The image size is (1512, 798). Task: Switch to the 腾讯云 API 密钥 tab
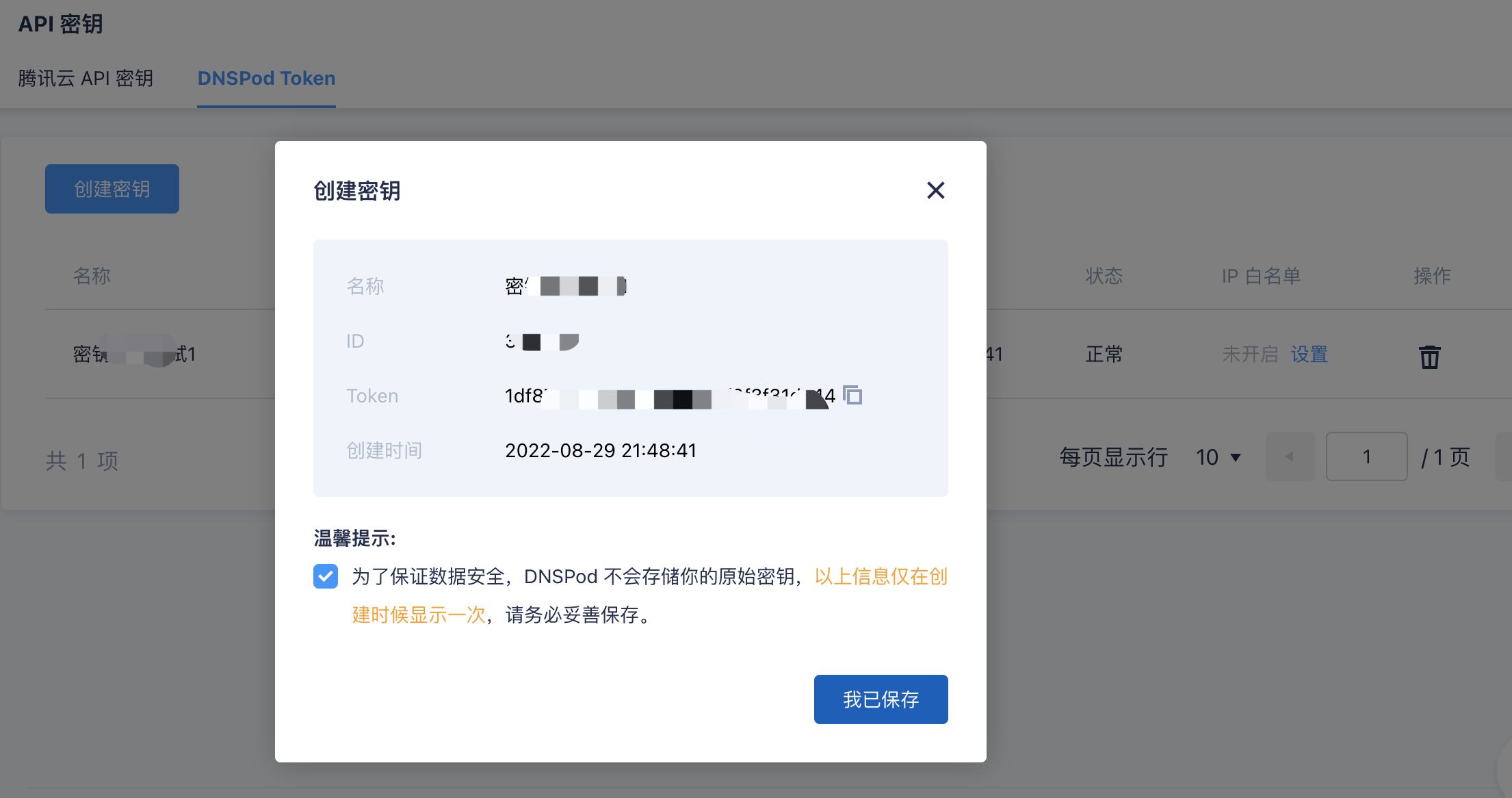coord(86,78)
